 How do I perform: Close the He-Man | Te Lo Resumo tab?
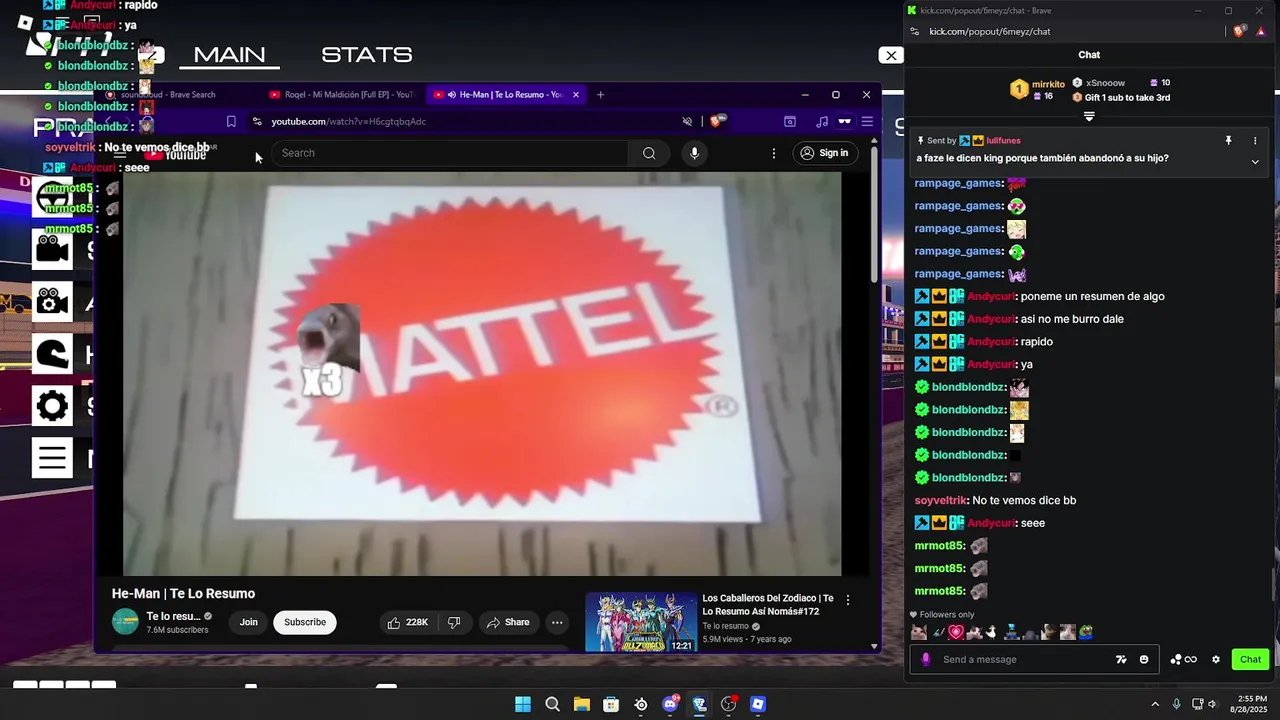pyautogui.click(x=575, y=95)
